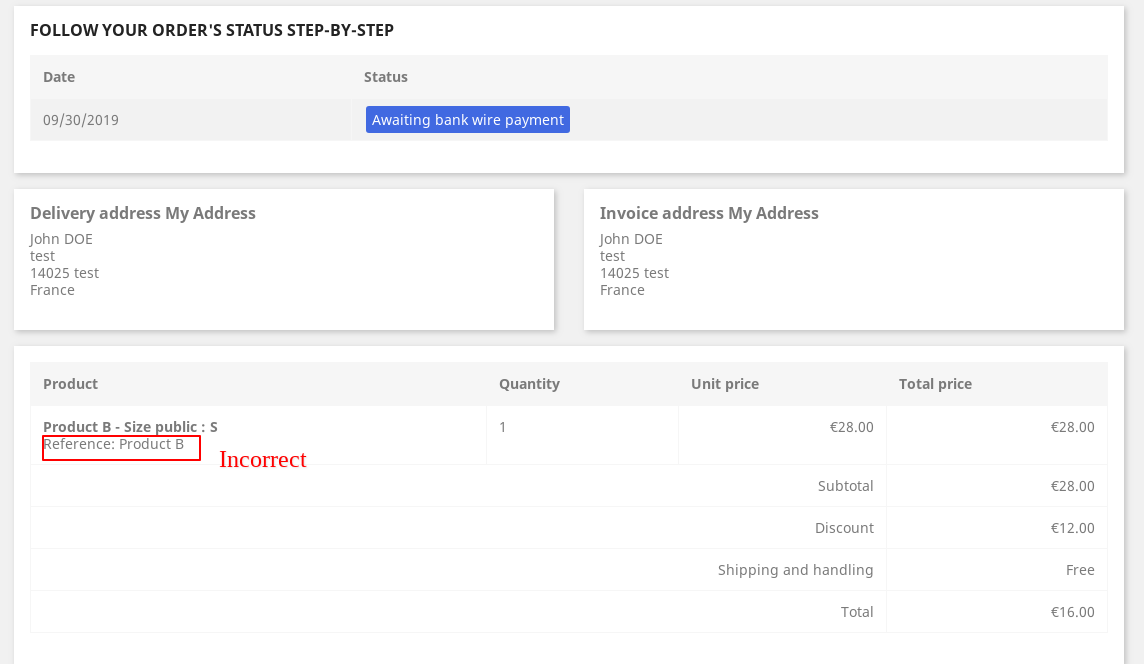Click the Unit price column header
1144x664 pixels.
pos(725,384)
